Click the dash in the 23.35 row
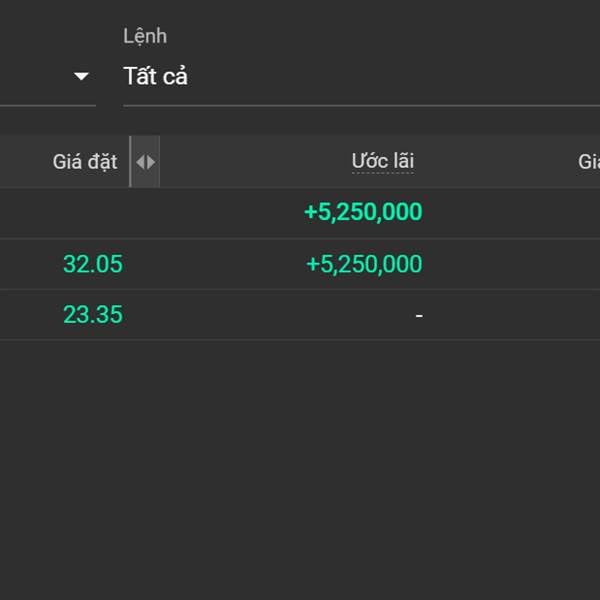Screen dimensions: 600x600 coord(419,315)
